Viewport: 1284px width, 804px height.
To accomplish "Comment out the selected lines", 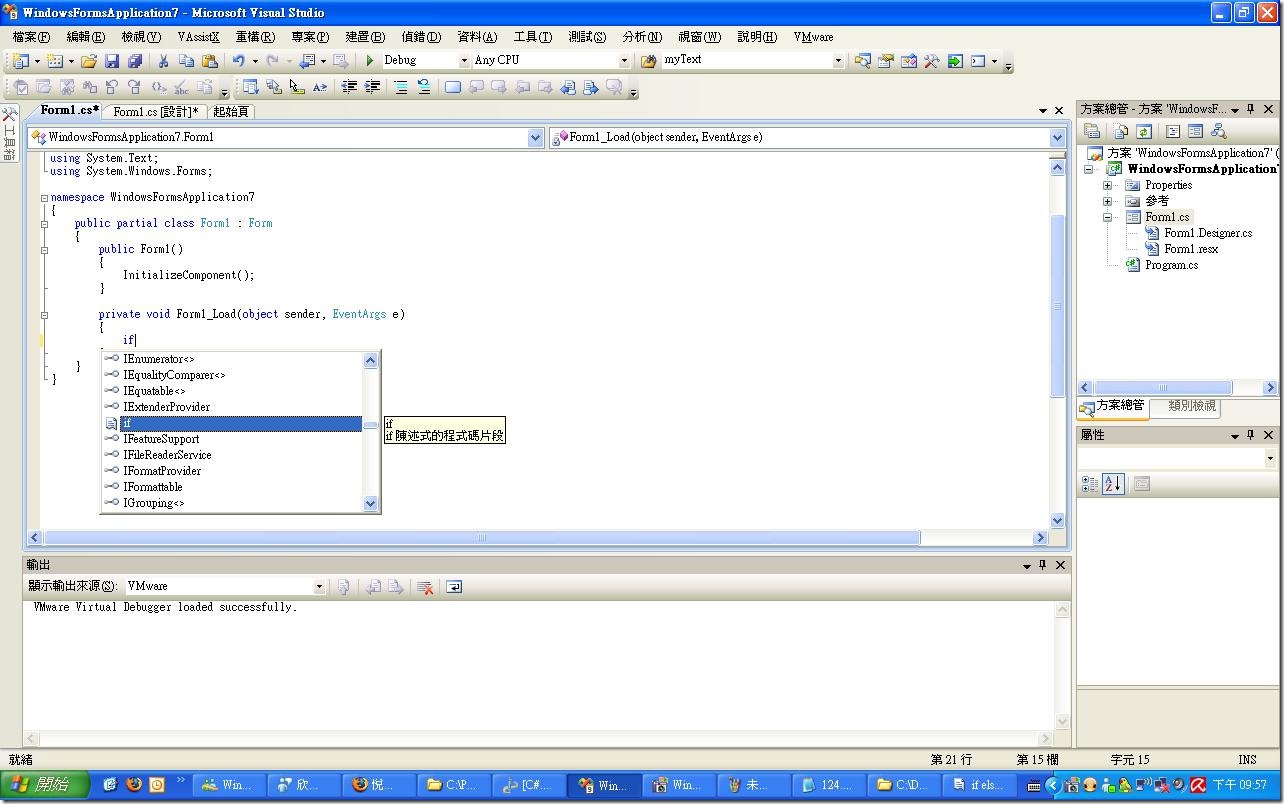I will pyautogui.click(x=401, y=87).
